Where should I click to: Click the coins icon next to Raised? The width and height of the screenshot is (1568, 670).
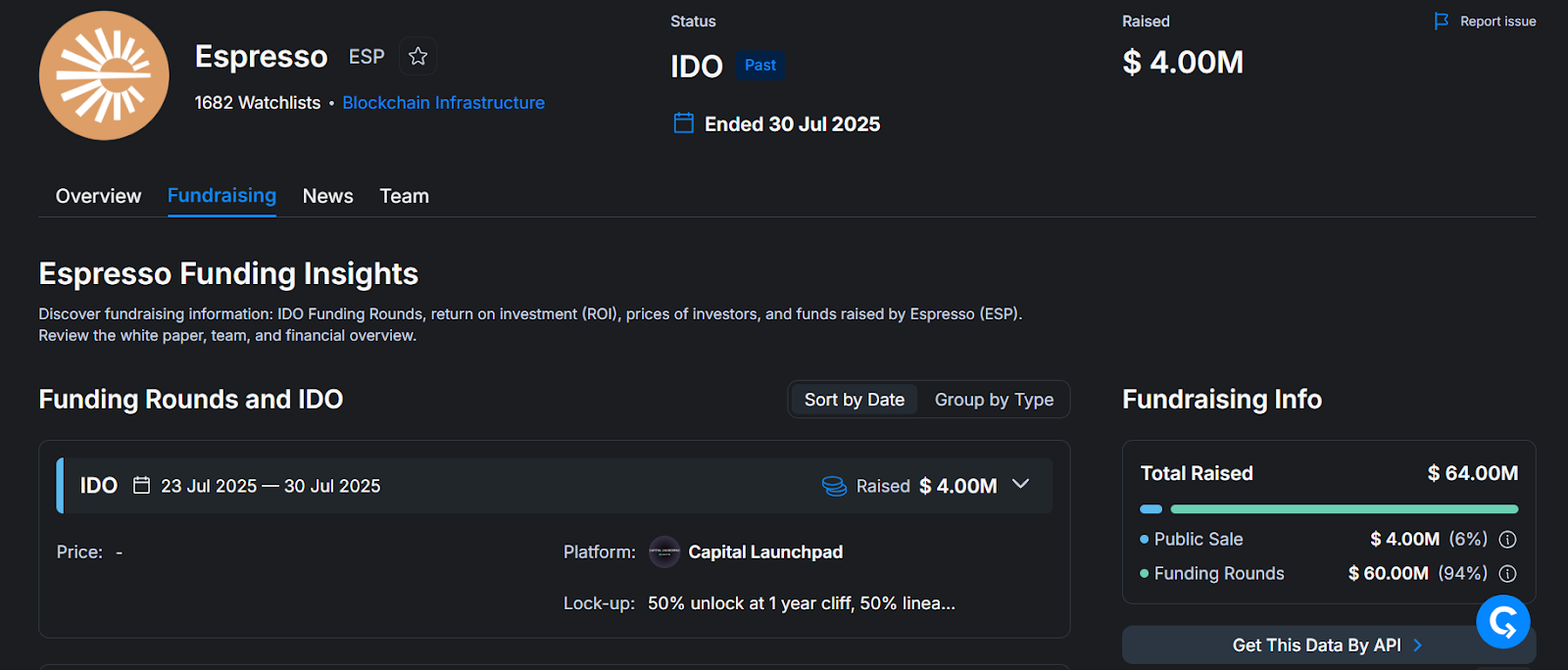[834, 486]
